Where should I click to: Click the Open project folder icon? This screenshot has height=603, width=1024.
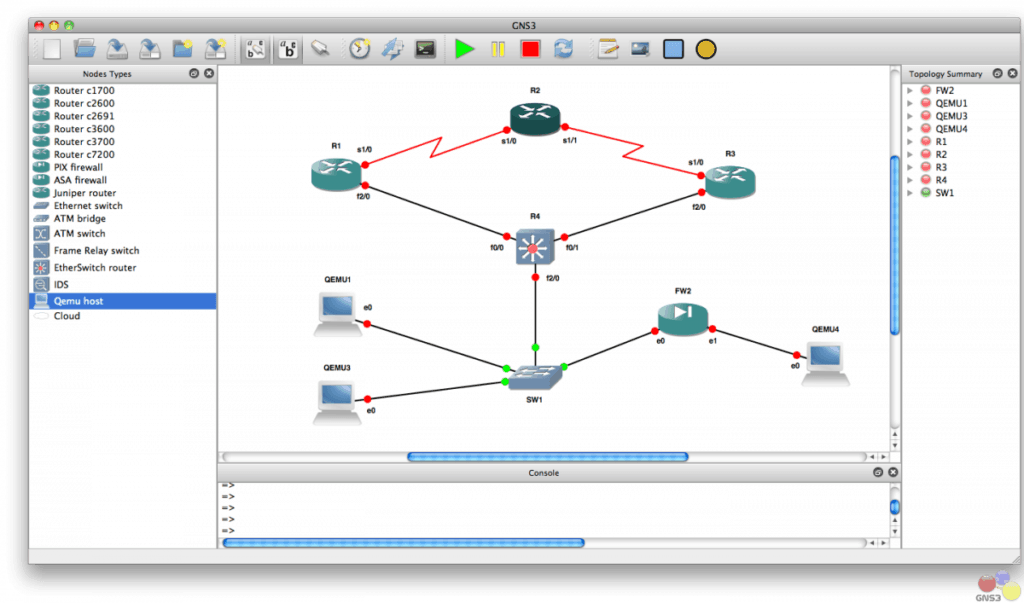coord(85,48)
